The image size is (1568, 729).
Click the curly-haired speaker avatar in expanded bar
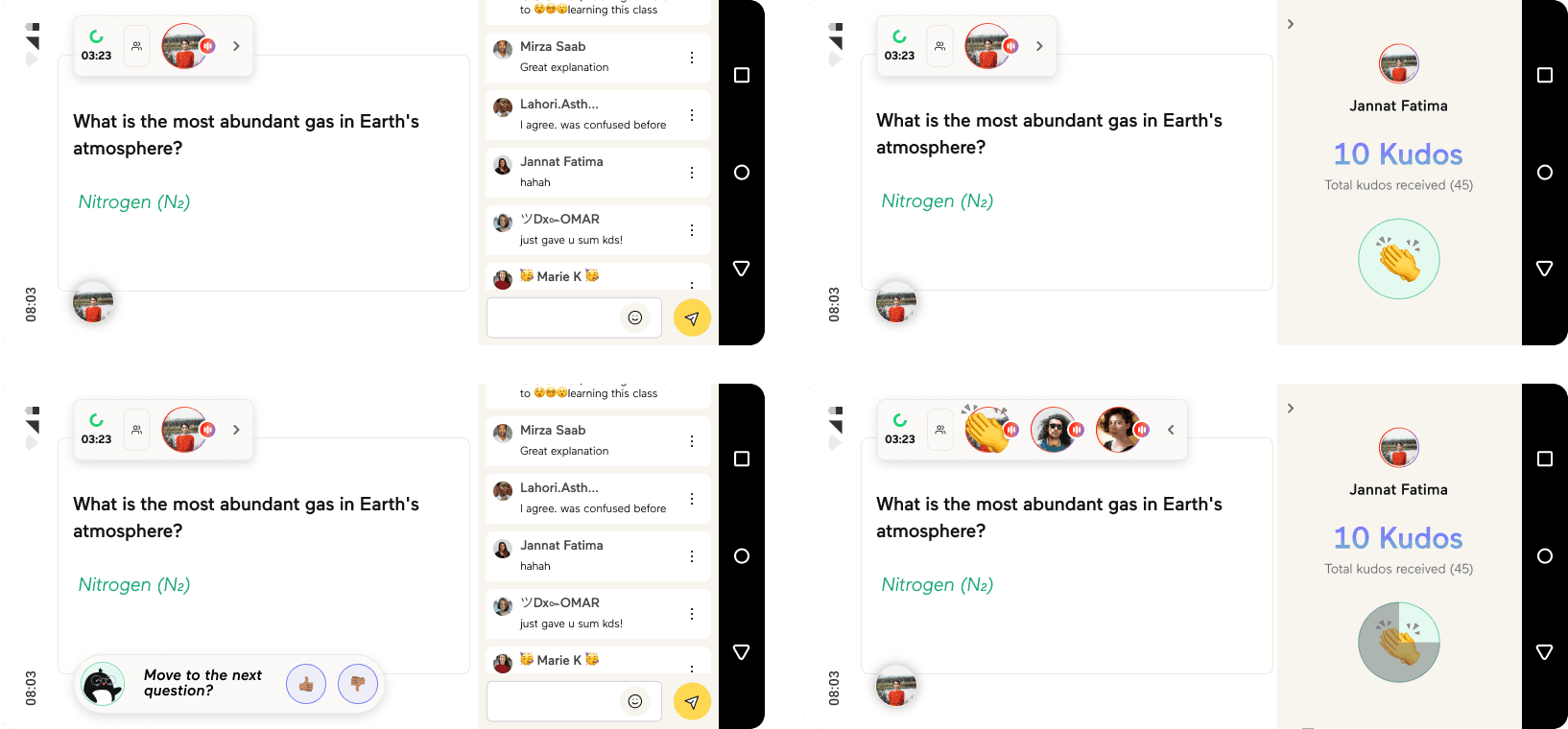point(1119,430)
